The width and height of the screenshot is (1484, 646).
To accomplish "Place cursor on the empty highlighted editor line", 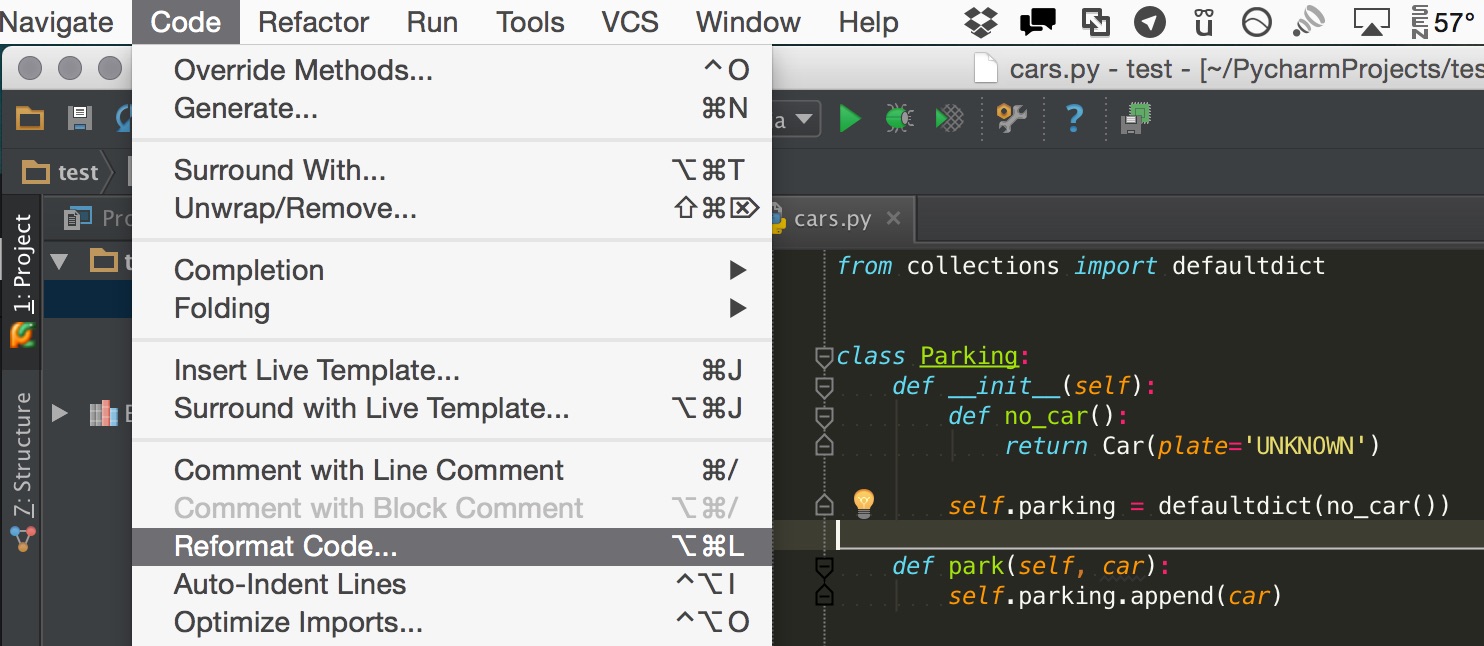I will click(x=1160, y=535).
